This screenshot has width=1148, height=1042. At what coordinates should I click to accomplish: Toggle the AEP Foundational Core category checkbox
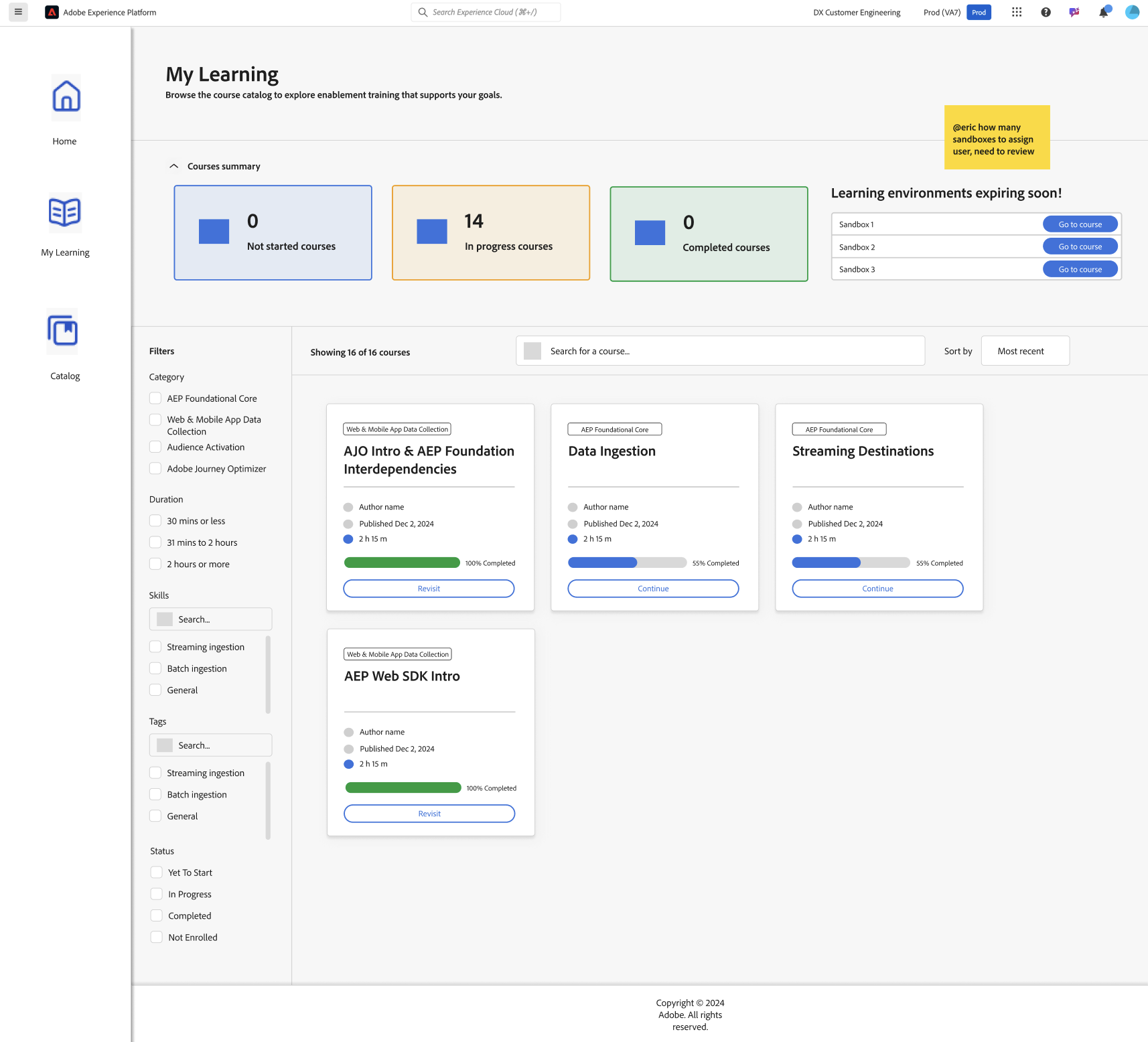coord(155,398)
